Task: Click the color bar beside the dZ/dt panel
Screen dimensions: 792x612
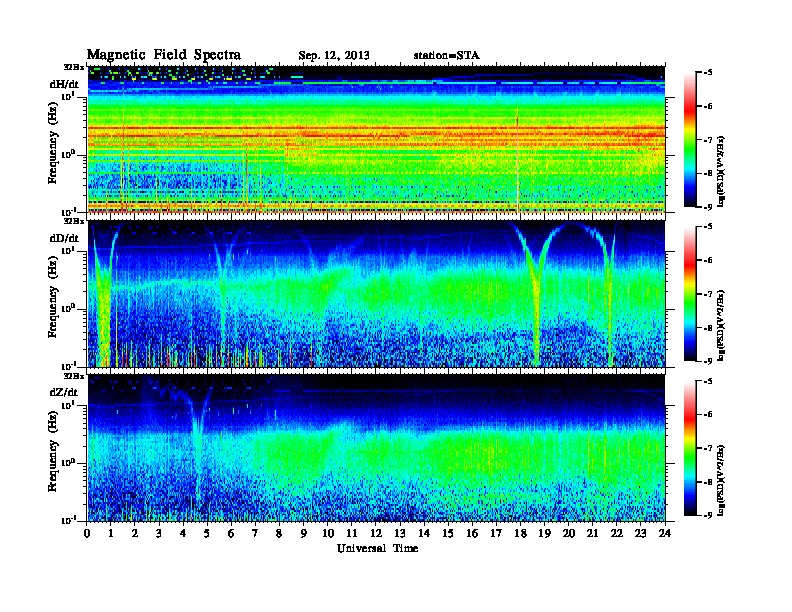Action: click(690, 448)
